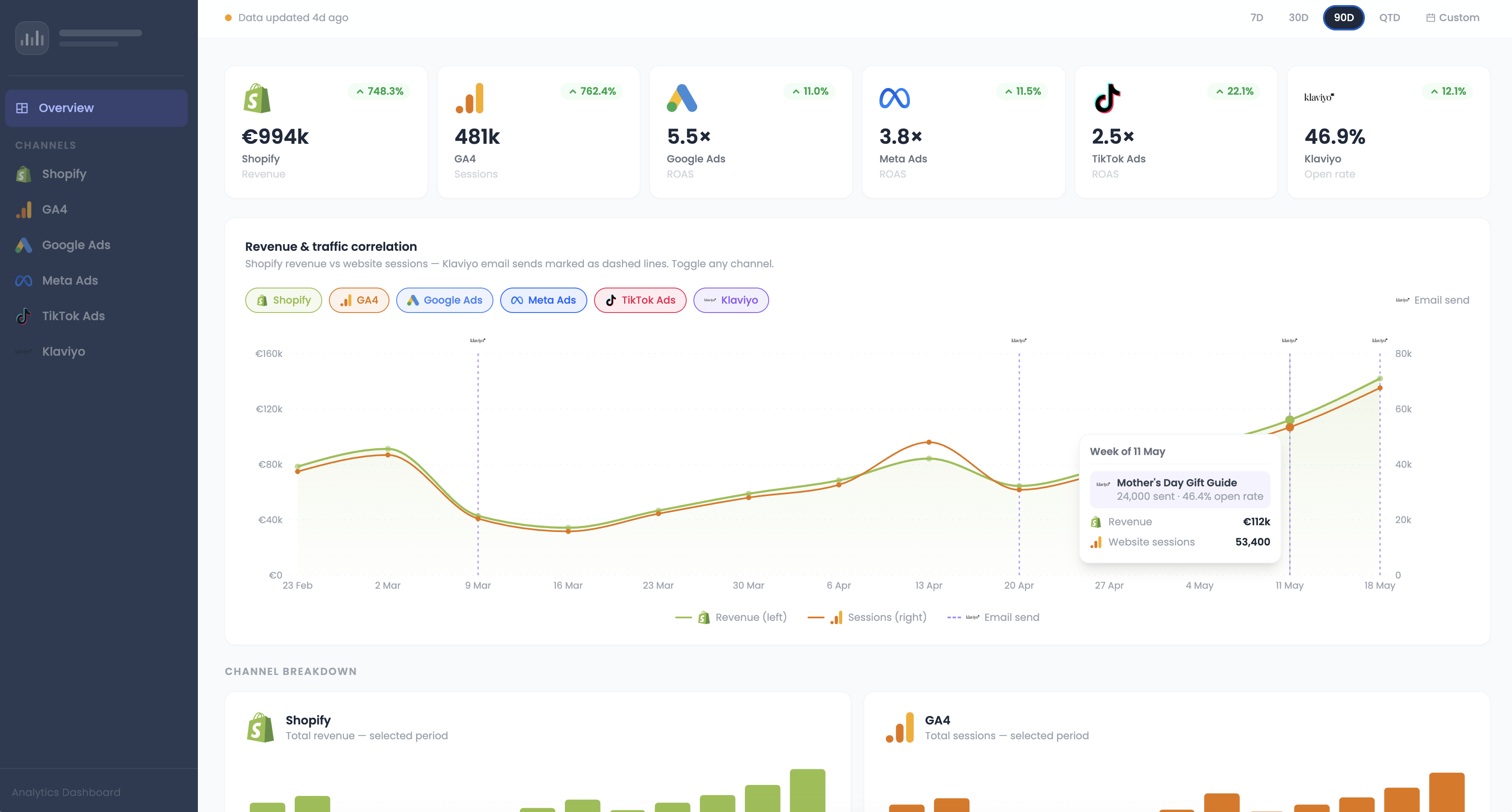Open the Shopify €994k revenue card
This screenshot has height=812, width=1512.
(326, 132)
